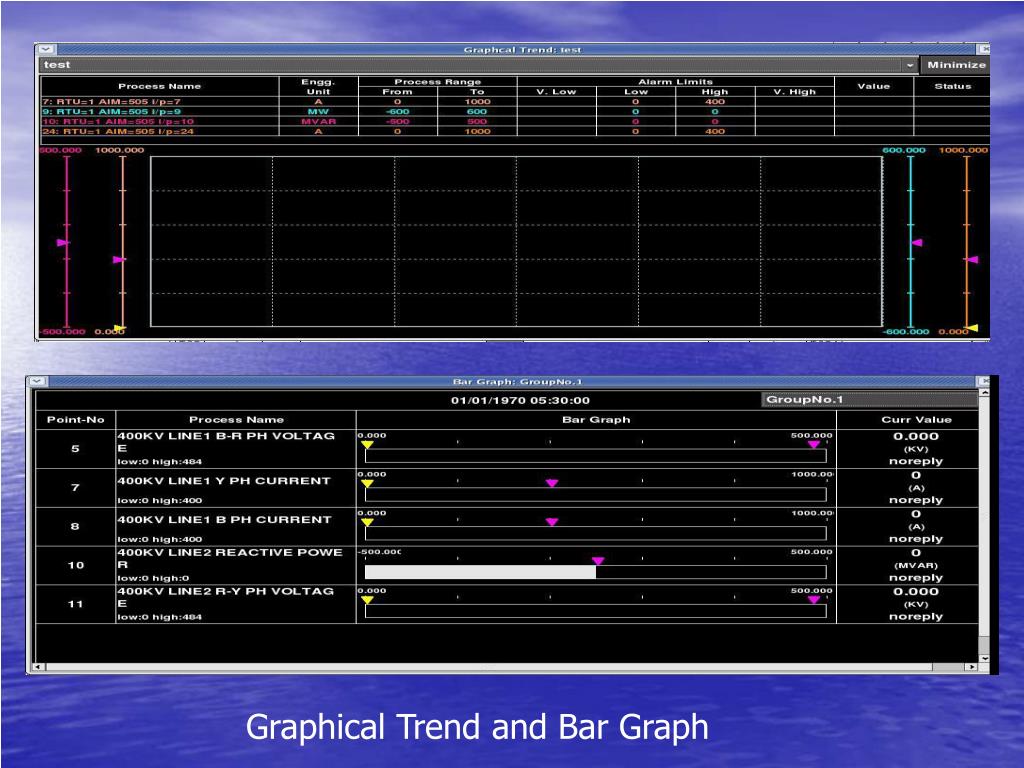Click magenta high-limit marker on point 8 bar
The width and height of the screenshot is (1024, 768).
point(552,522)
